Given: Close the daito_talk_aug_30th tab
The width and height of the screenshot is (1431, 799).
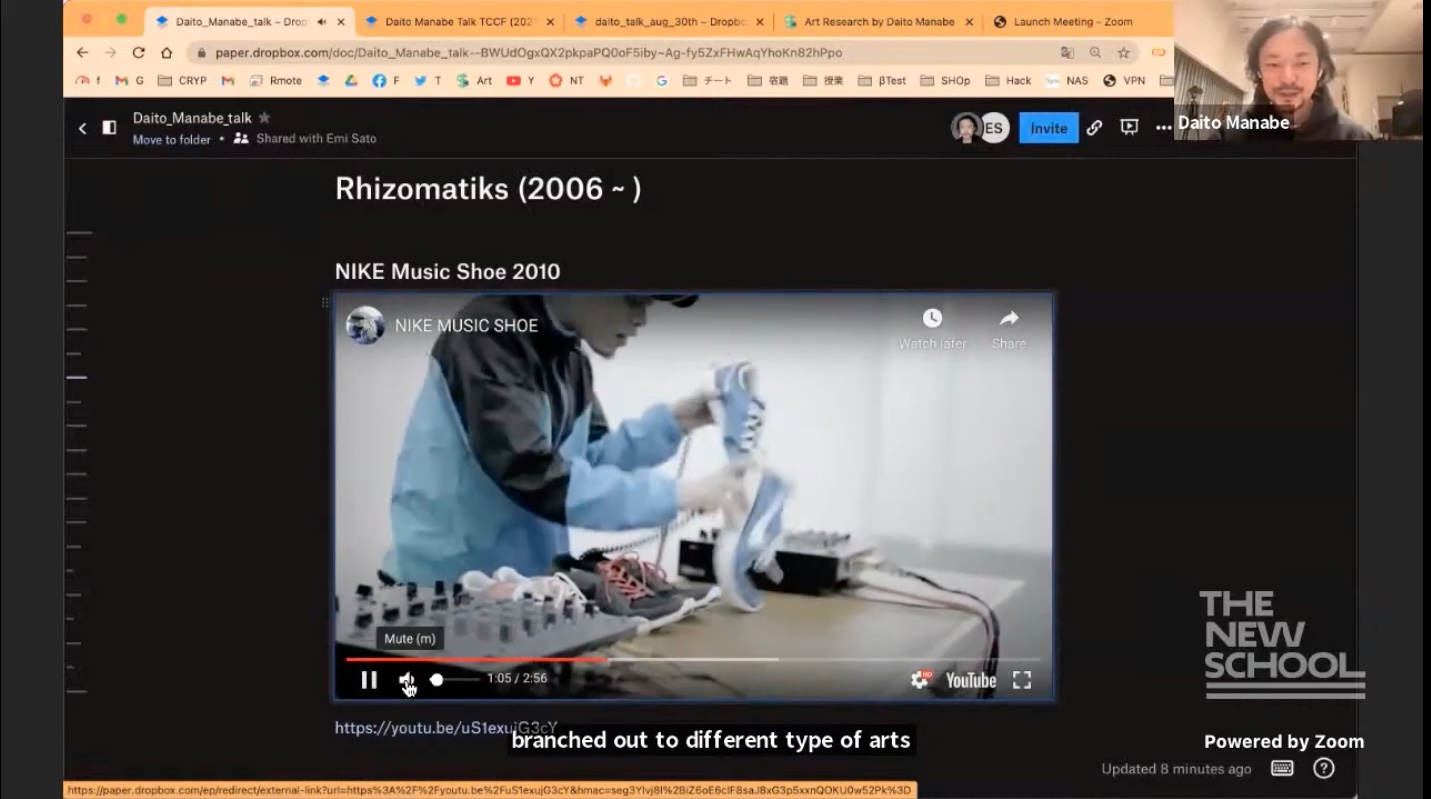Looking at the screenshot, I should pyautogui.click(x=760, y=21).
